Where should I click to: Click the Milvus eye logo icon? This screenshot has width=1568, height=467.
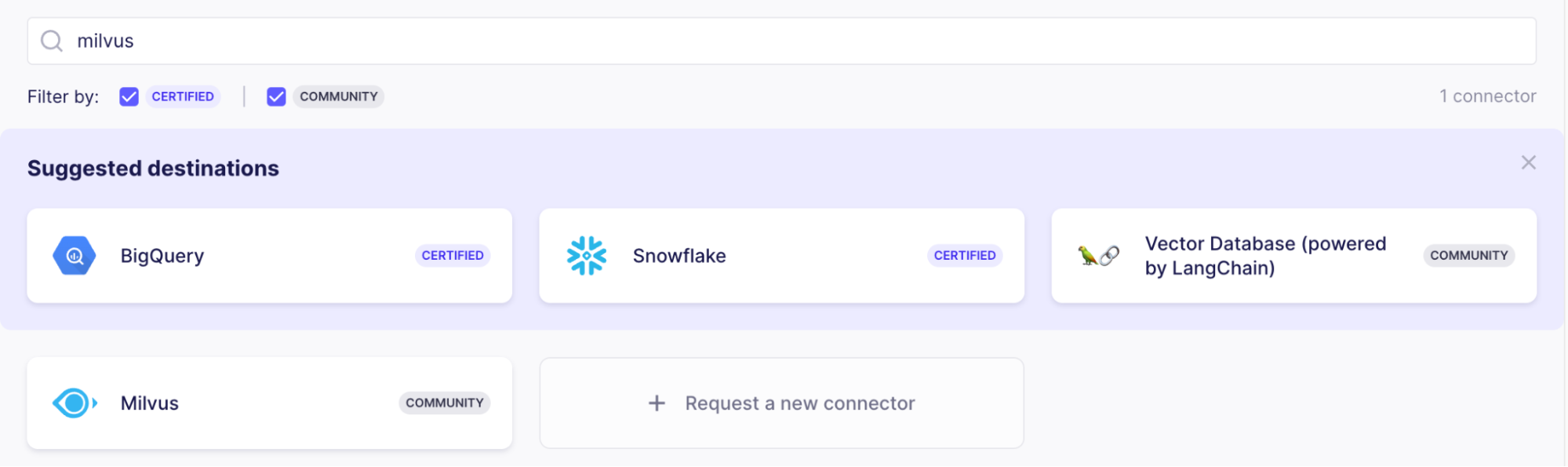point(75,403)
